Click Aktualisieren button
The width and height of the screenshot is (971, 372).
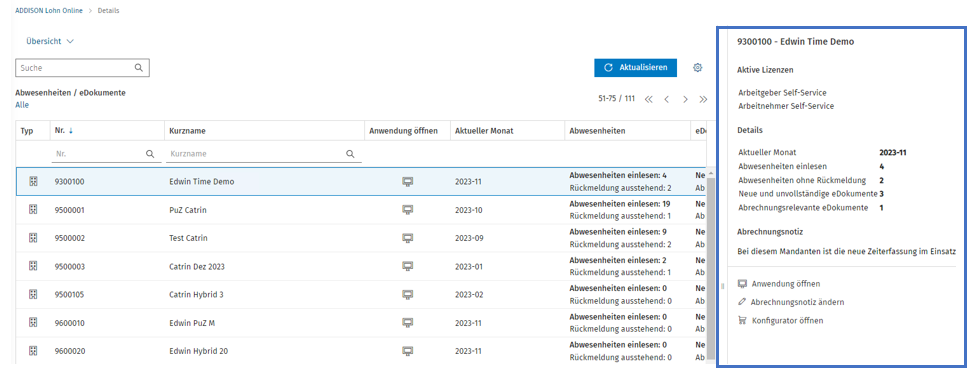[635, 67]
